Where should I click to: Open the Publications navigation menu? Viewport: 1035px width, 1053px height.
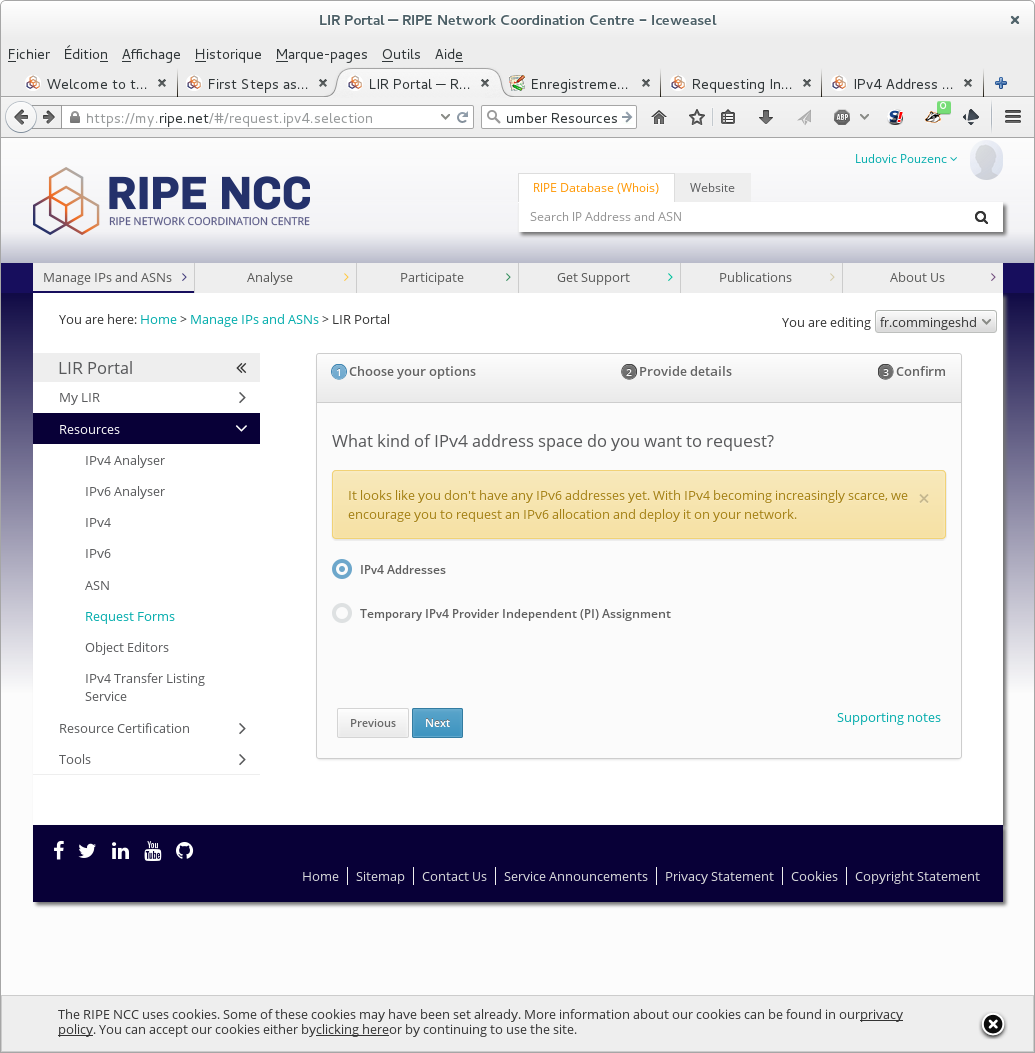[761, 277]
